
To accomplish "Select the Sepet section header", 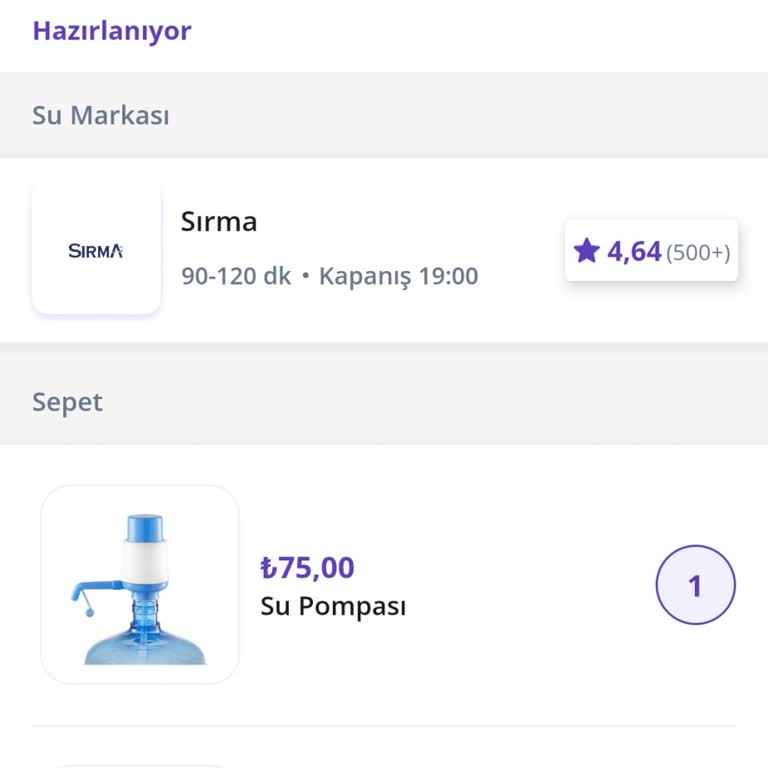I will pyautogui.click(x=67, y=402).
